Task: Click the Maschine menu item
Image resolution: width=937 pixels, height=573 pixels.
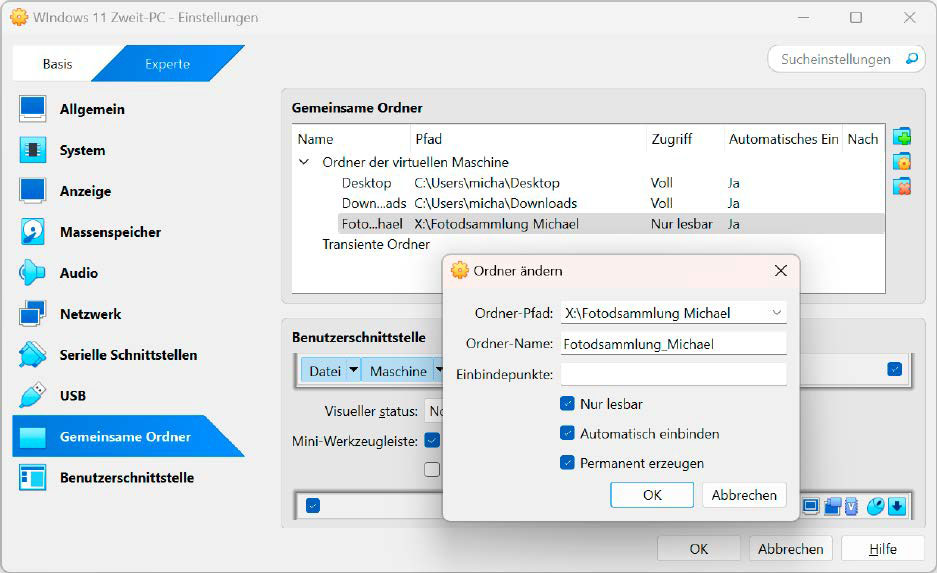Action: coord(398,371)
